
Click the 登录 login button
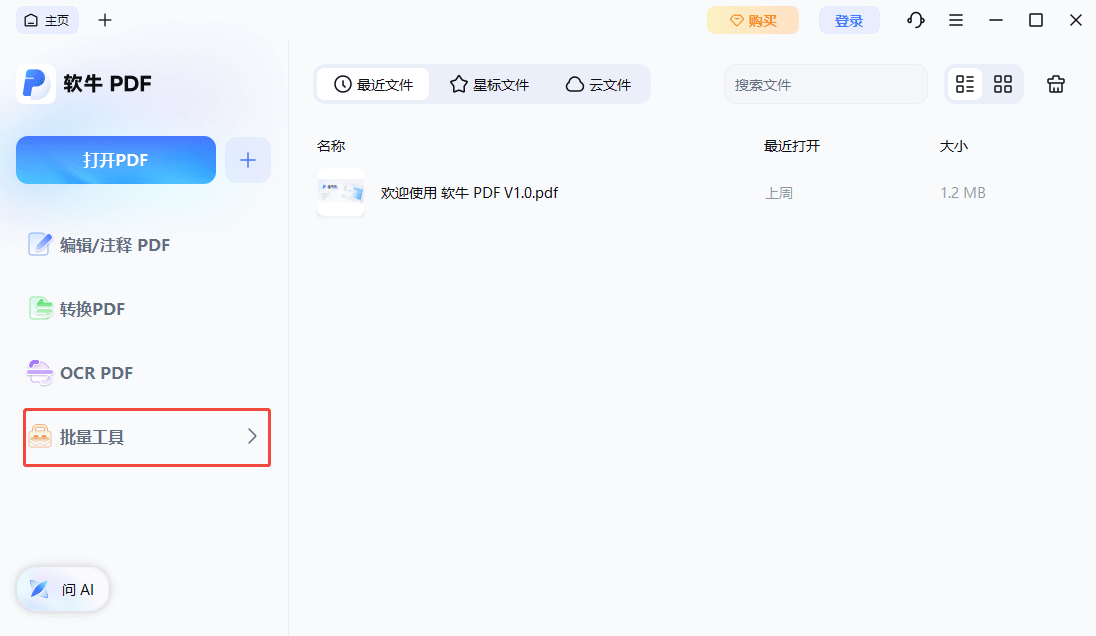pos(849,20)
